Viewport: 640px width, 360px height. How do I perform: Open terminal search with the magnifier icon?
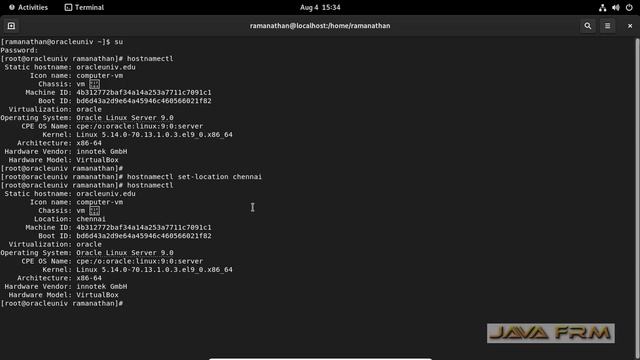588,26
